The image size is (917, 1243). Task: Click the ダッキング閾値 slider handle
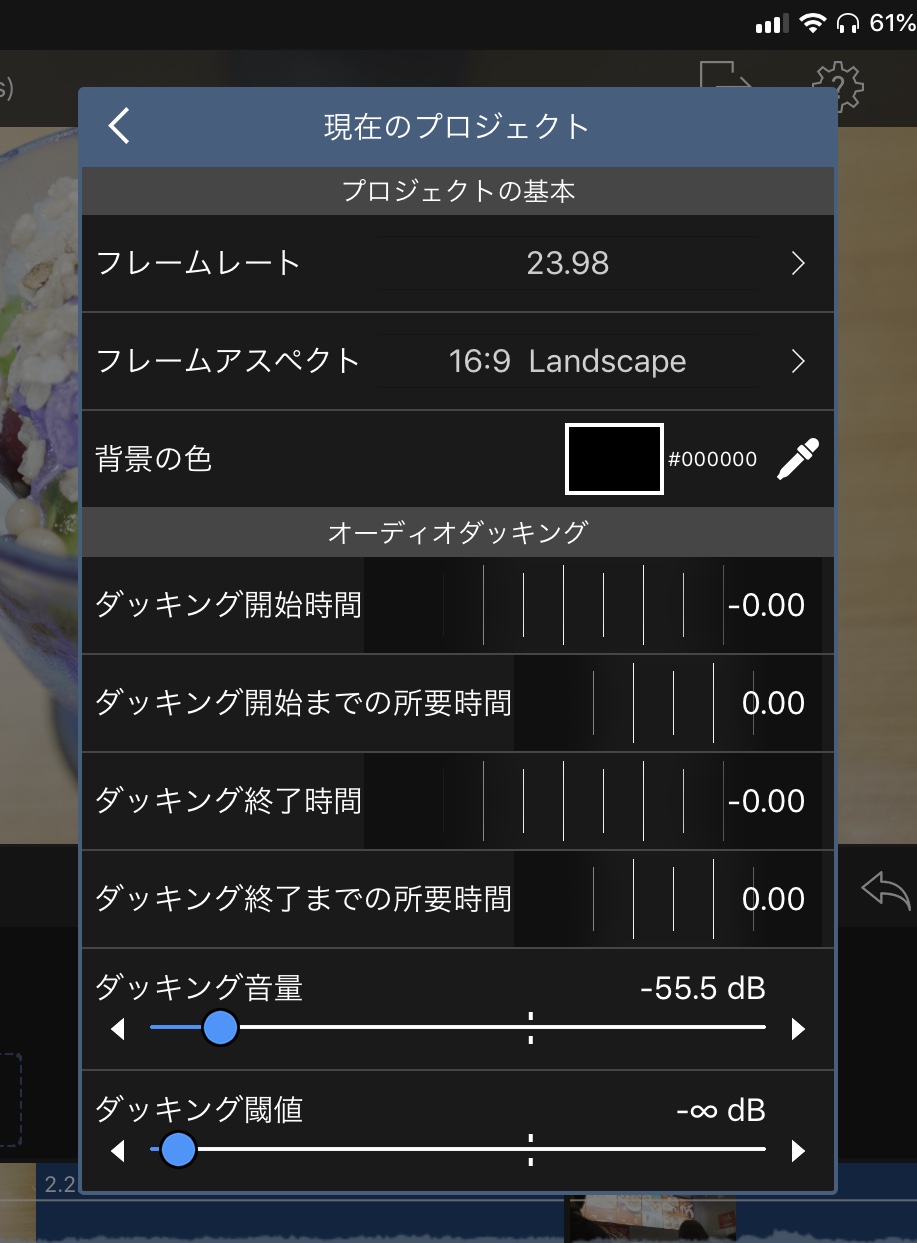[x=178, y=1150]
